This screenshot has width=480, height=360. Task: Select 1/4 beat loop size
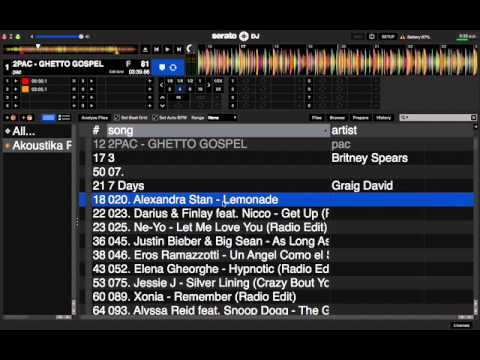click(180, 81)
